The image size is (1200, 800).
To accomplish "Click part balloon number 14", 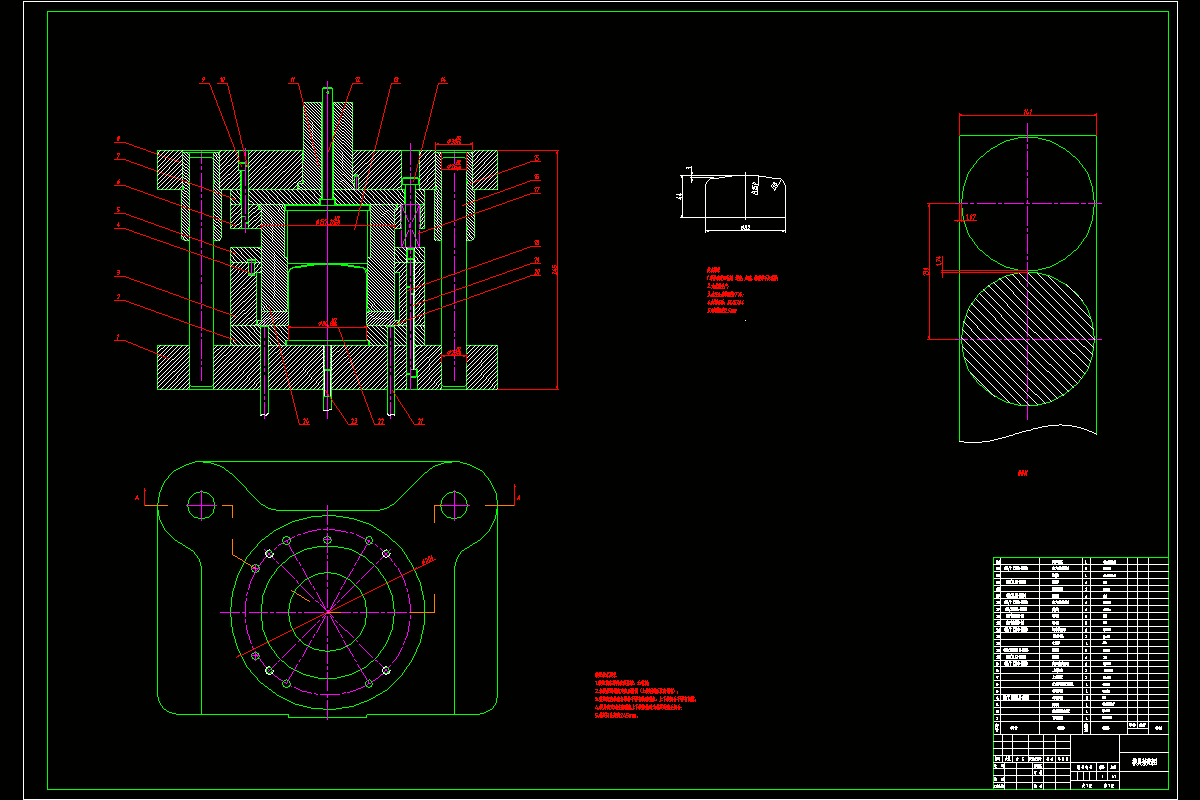I will click(443, 79).
